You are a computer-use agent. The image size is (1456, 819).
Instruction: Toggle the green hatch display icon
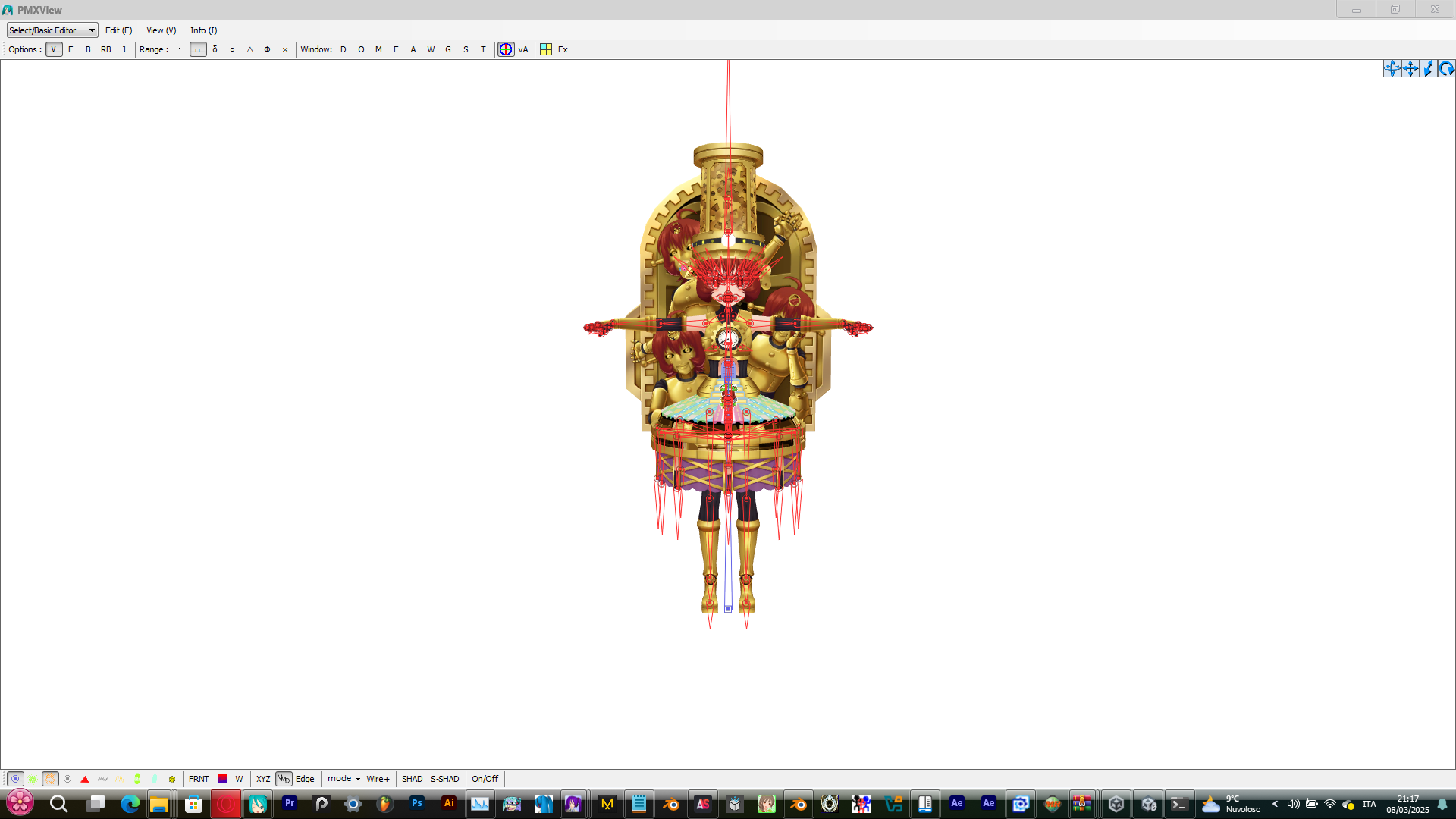point(33,779)
